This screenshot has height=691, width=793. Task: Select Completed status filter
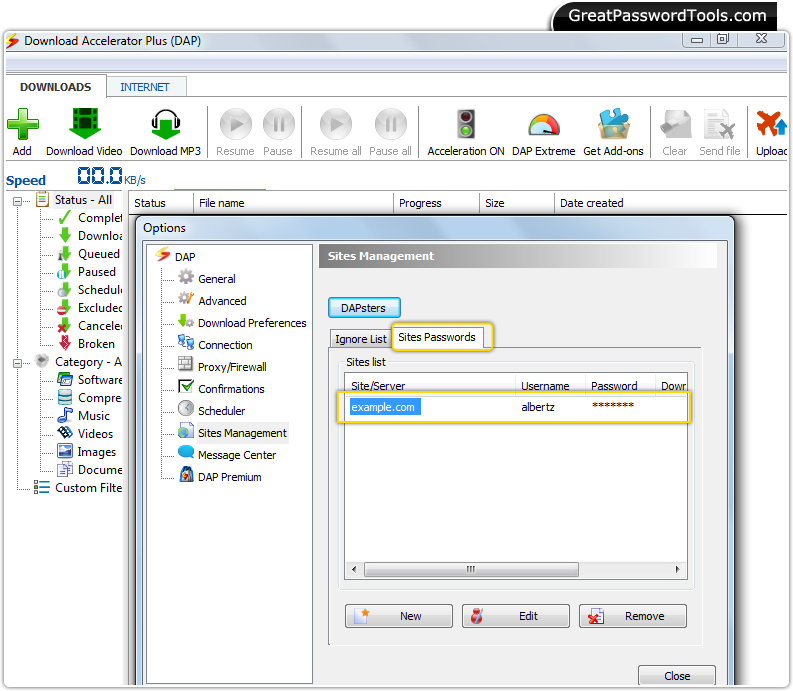(x=90, y=218)
